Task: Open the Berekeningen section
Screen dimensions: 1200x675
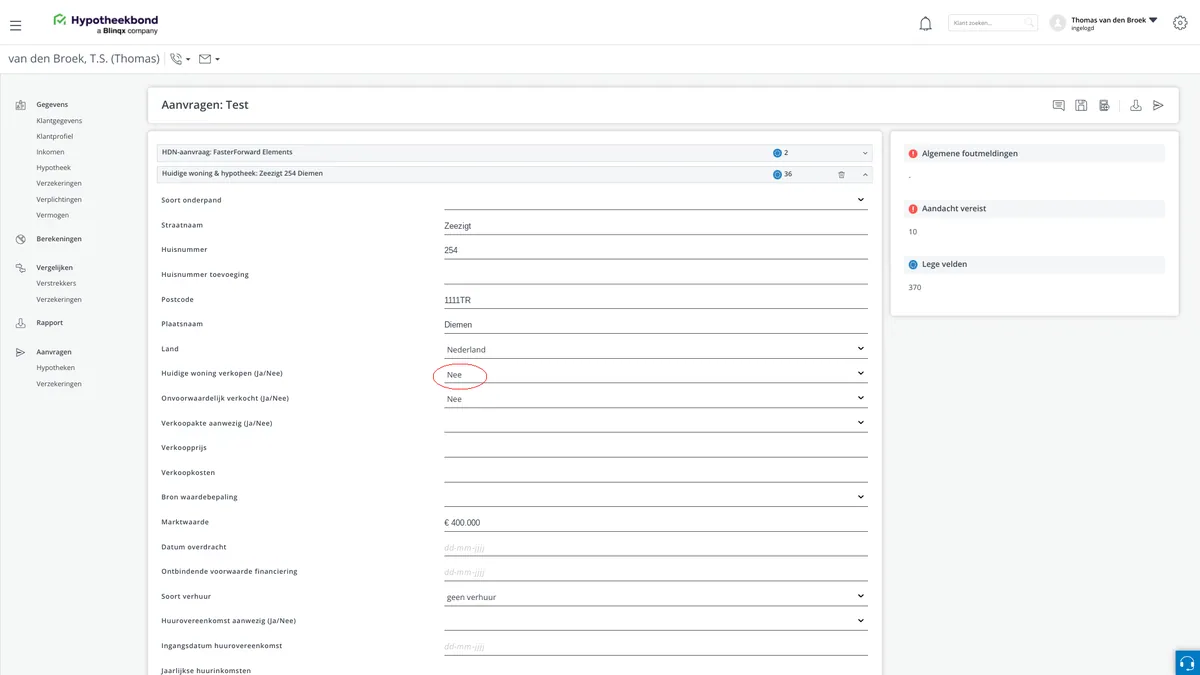Action: [59, 239]
